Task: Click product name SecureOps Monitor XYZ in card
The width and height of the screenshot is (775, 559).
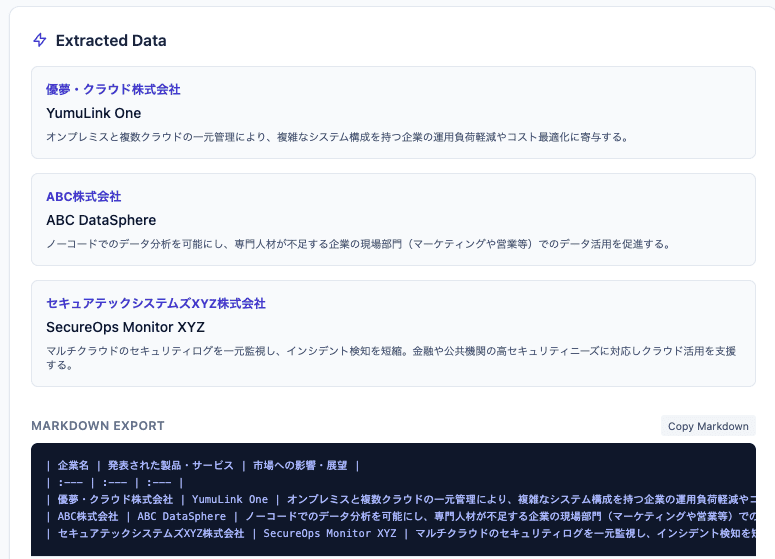Action: [x=125, y=327]
